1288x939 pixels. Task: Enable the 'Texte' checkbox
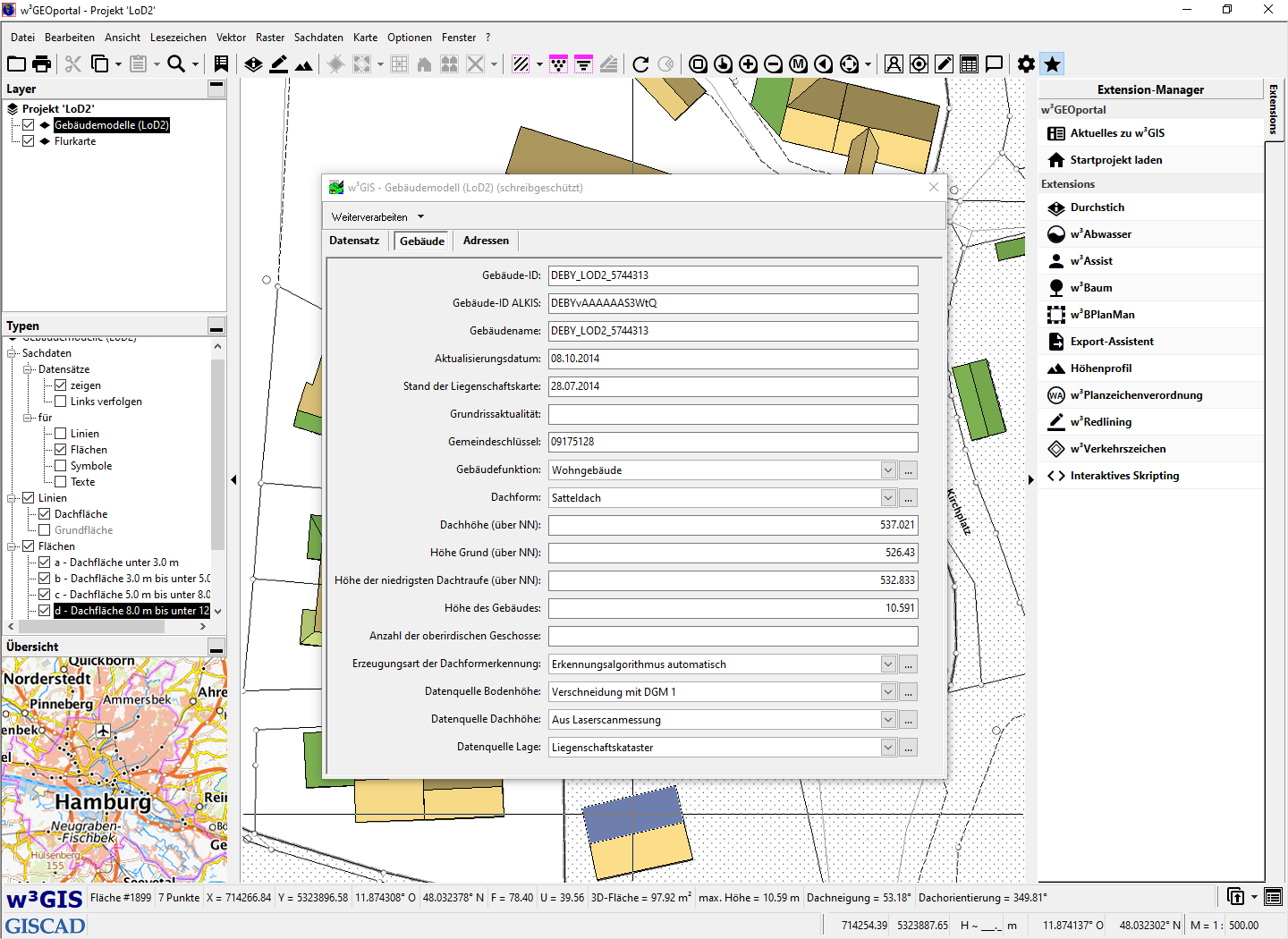[61, 482]
